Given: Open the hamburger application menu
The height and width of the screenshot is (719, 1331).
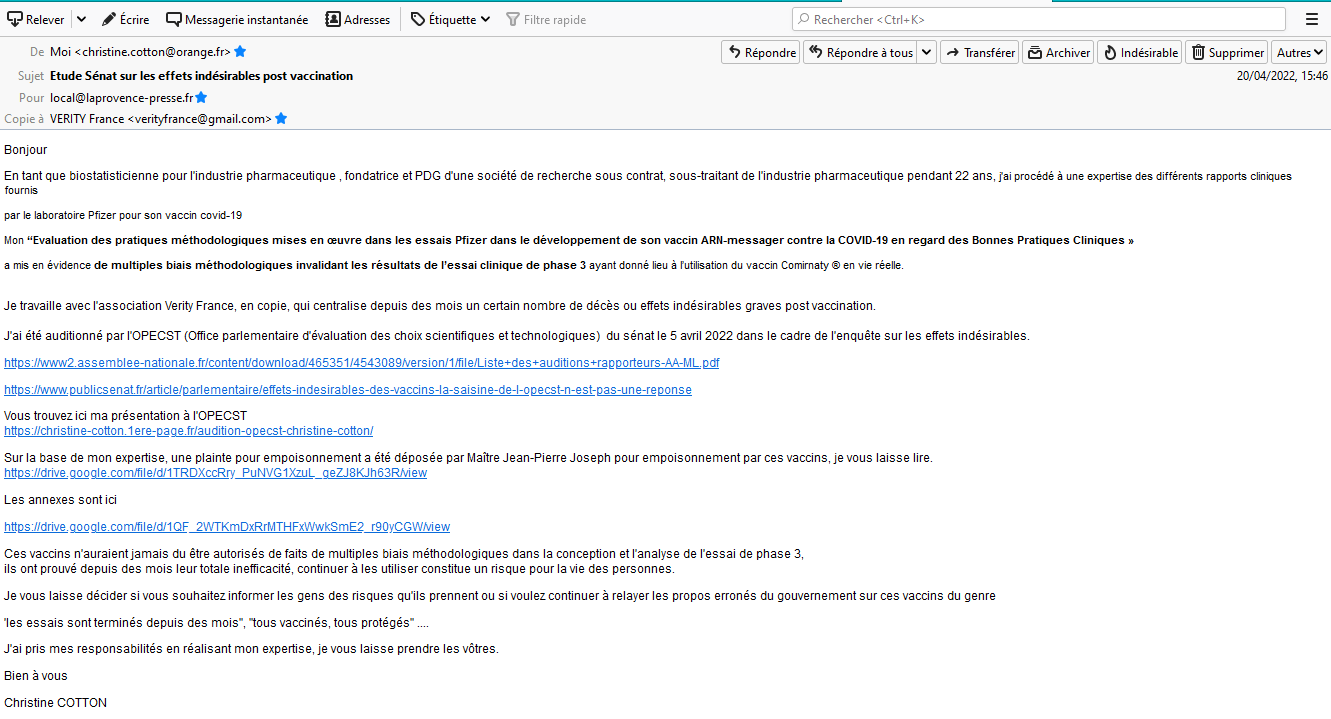Looking at the screenshot, I should tap(1311, 20).
